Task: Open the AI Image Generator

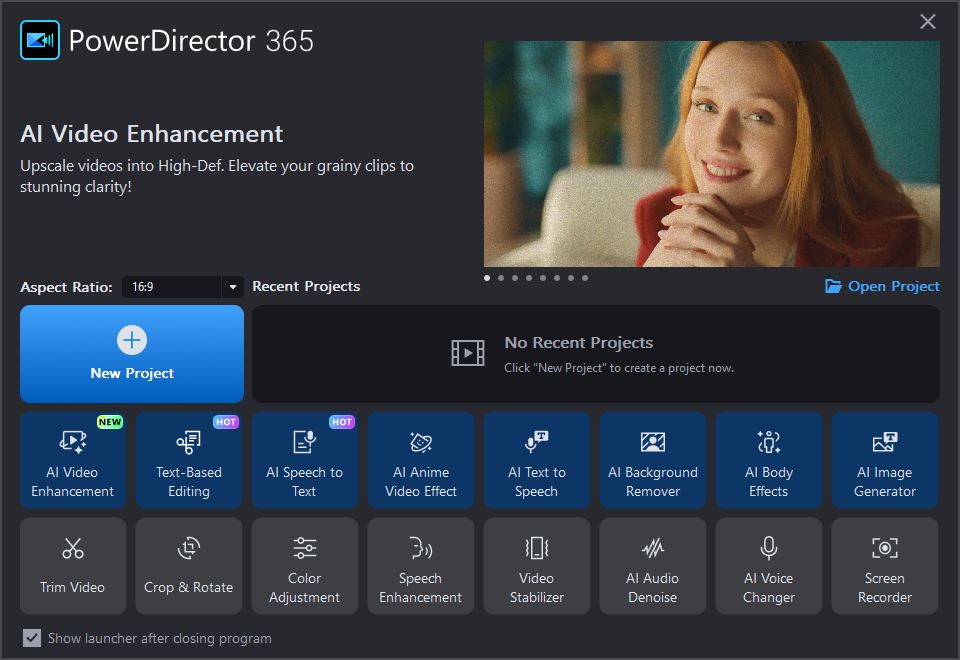Action: [885, 460]
